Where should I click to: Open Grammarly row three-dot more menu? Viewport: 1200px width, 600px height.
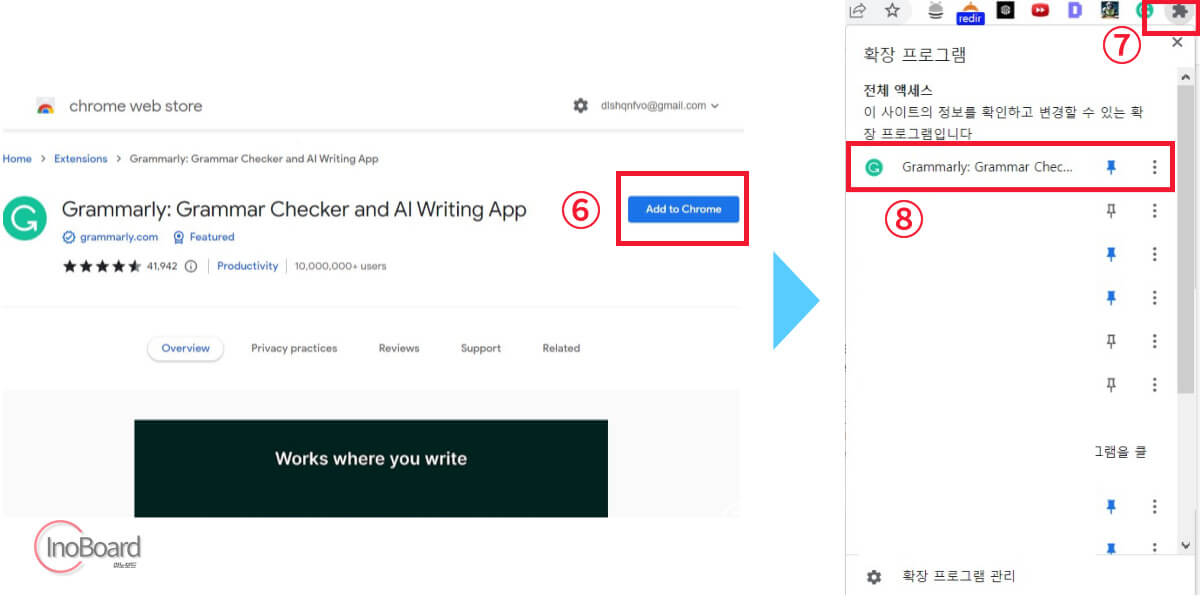point(1154,168)
